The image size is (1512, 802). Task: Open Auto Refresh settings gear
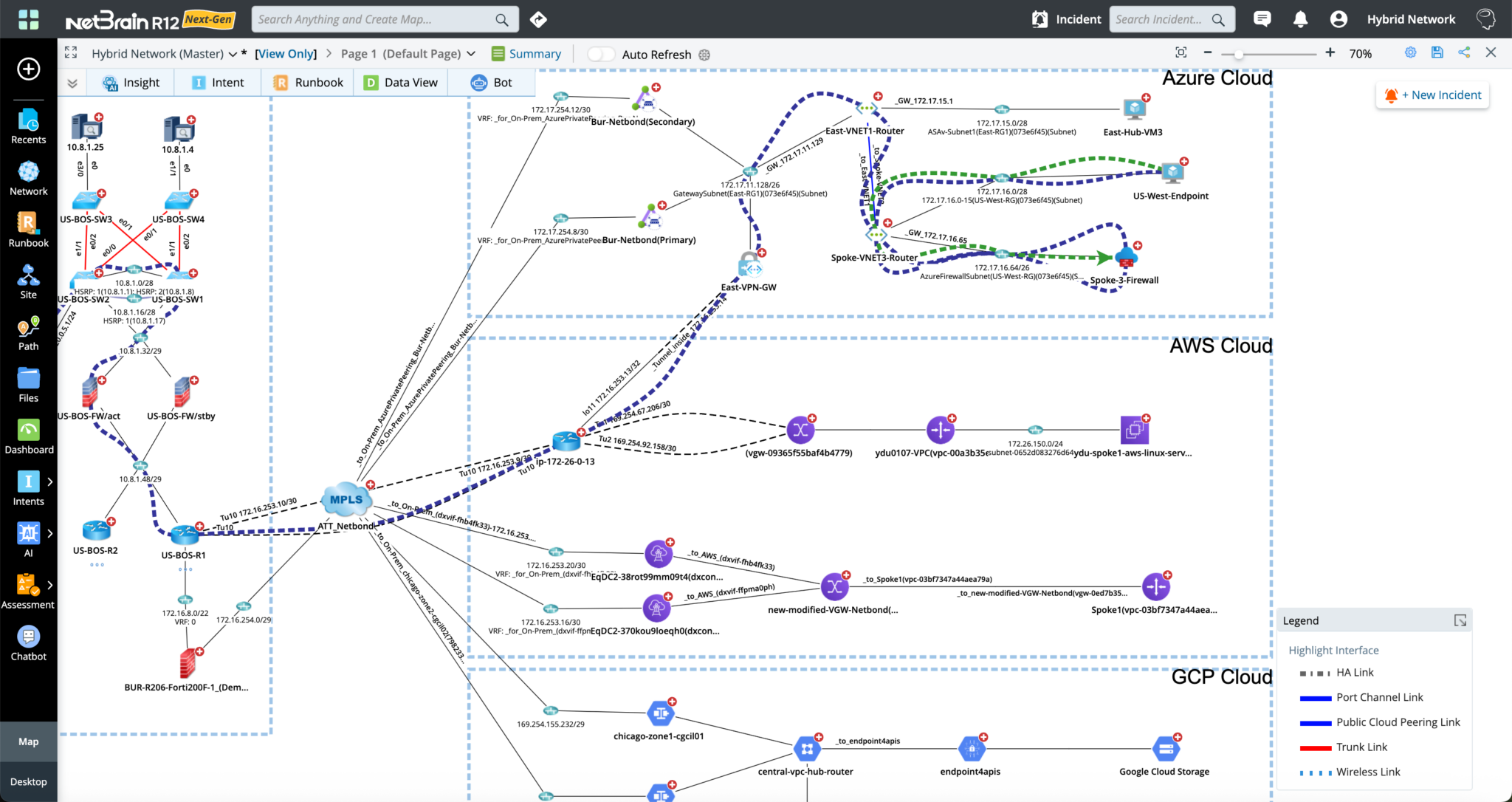704,55
